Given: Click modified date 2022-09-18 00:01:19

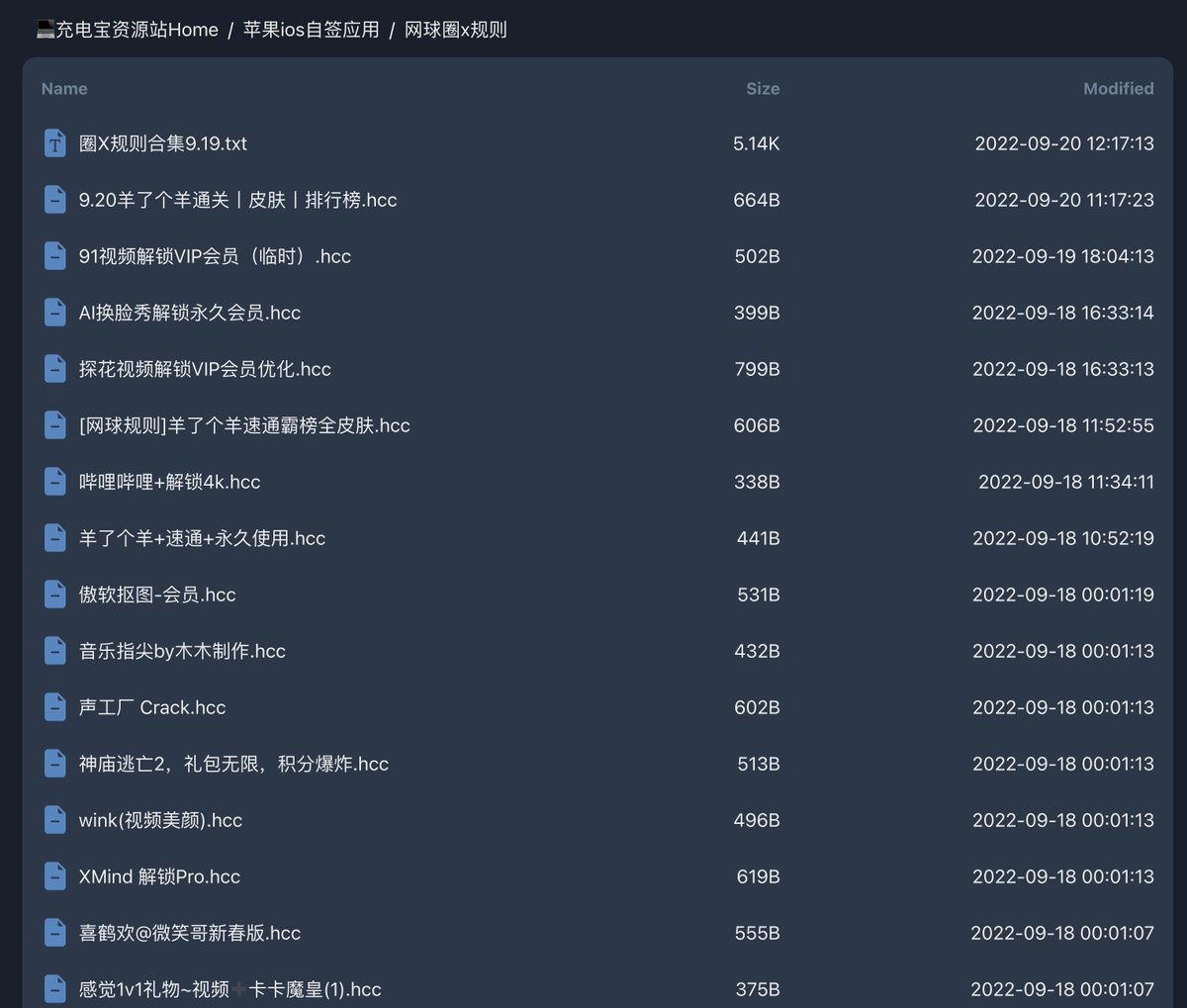Looking at the screenshot, I should (1063, 595).
